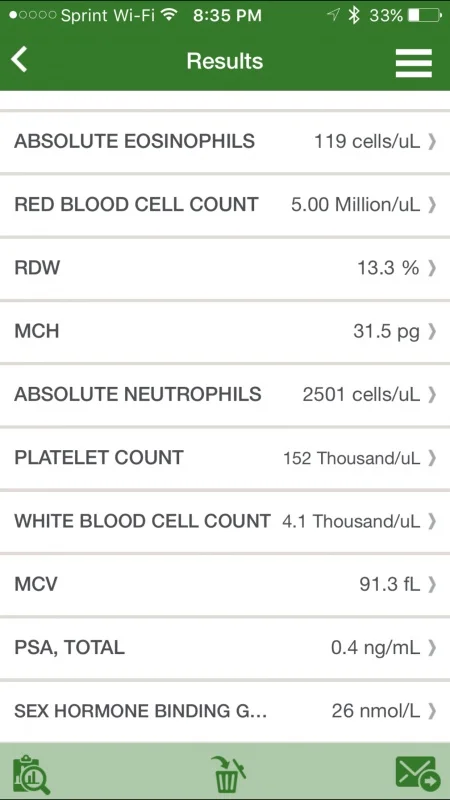Open the hamburger menu
This screenshot has height=800, width=450.
[x=414, y=63]
